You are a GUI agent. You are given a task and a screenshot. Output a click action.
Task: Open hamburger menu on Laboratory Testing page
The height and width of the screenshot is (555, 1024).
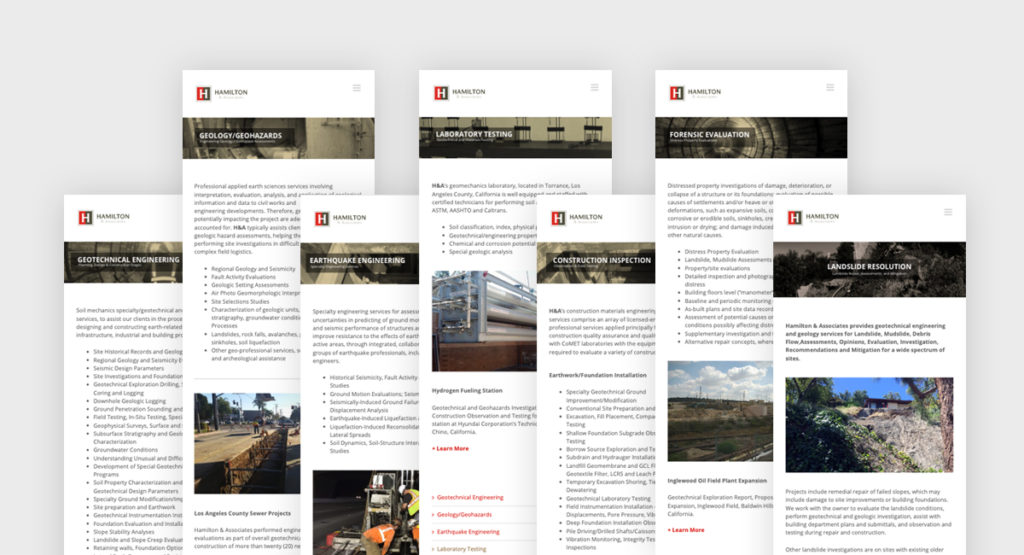(x=592, y=89)
